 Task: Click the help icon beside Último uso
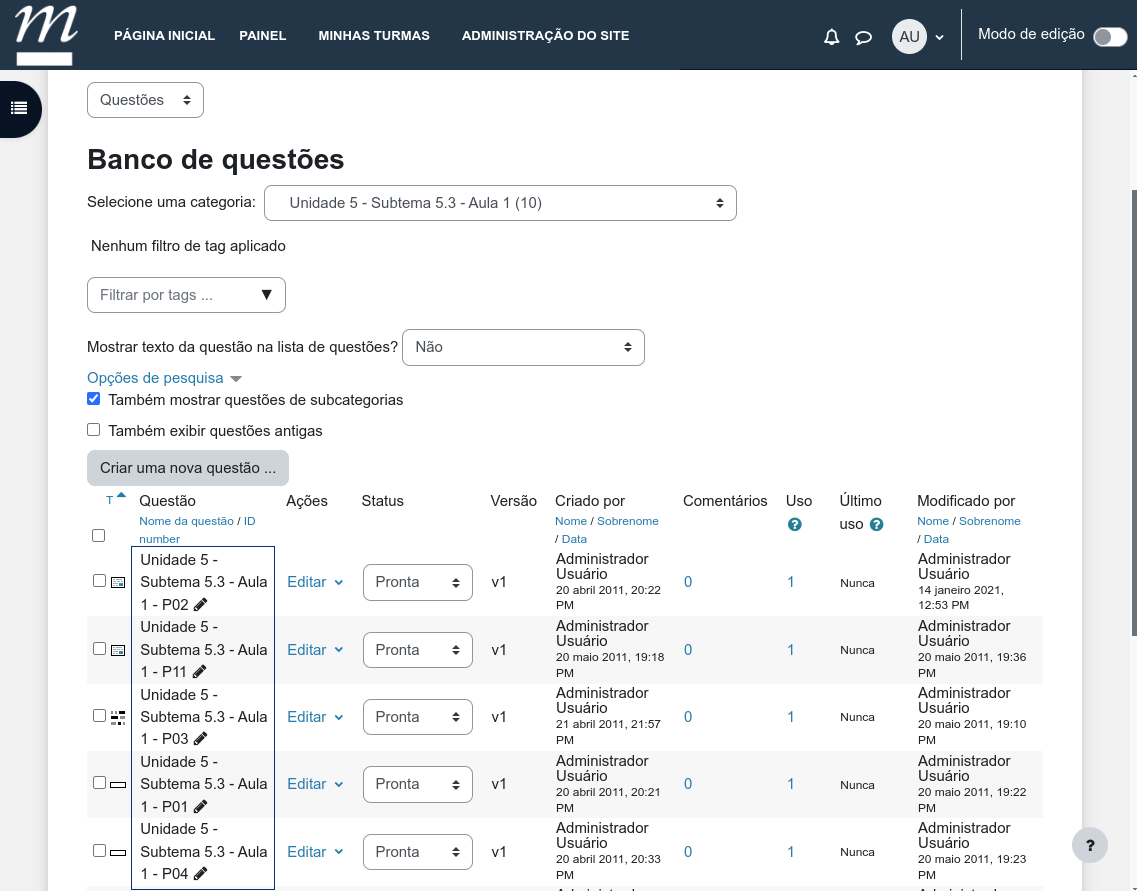coord(876,524)
